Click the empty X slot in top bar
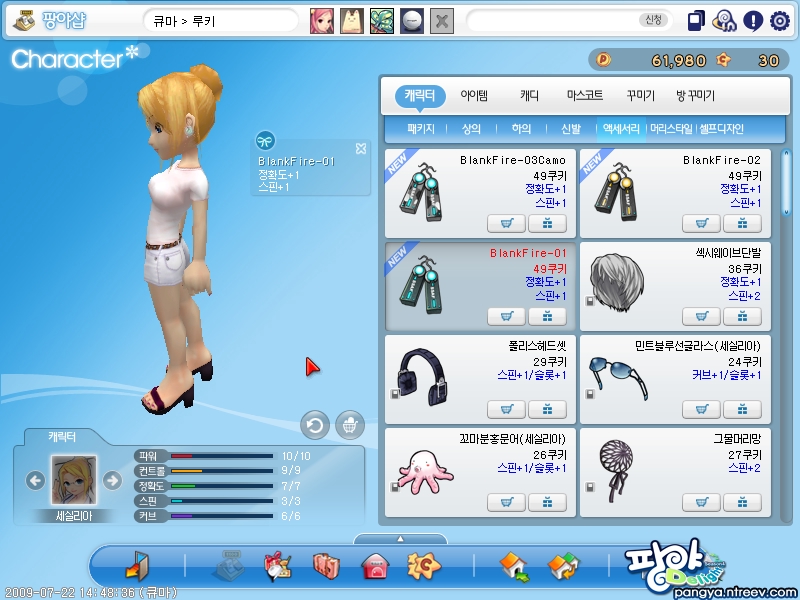The image size is (800, 600). [x=442, y=21]
